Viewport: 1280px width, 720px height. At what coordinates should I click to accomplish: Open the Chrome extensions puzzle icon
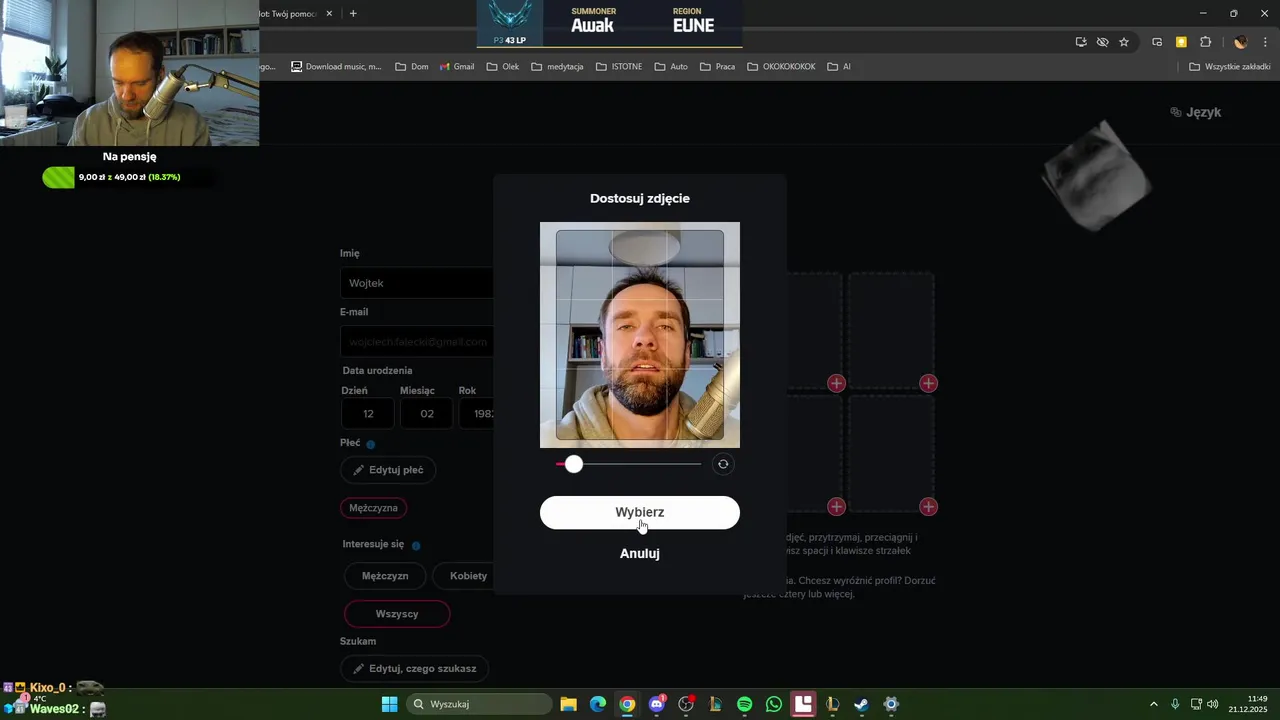click(x=1205, y=42)
